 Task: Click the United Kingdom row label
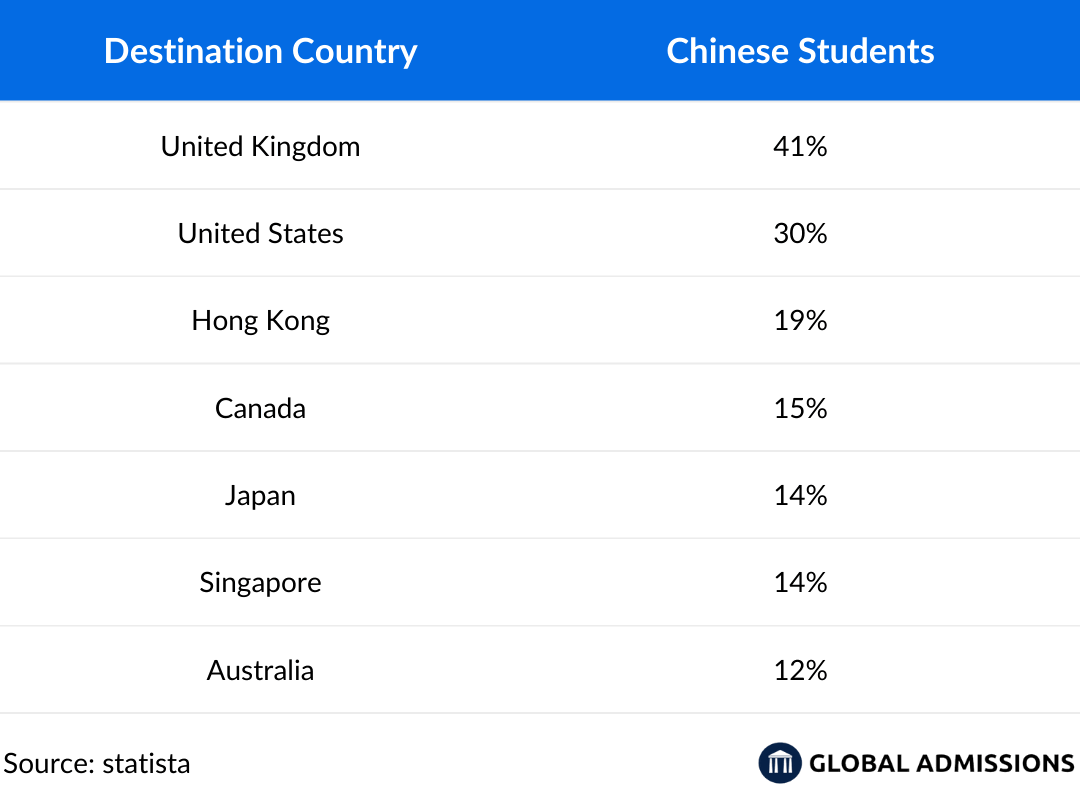[x=260, y=146]
